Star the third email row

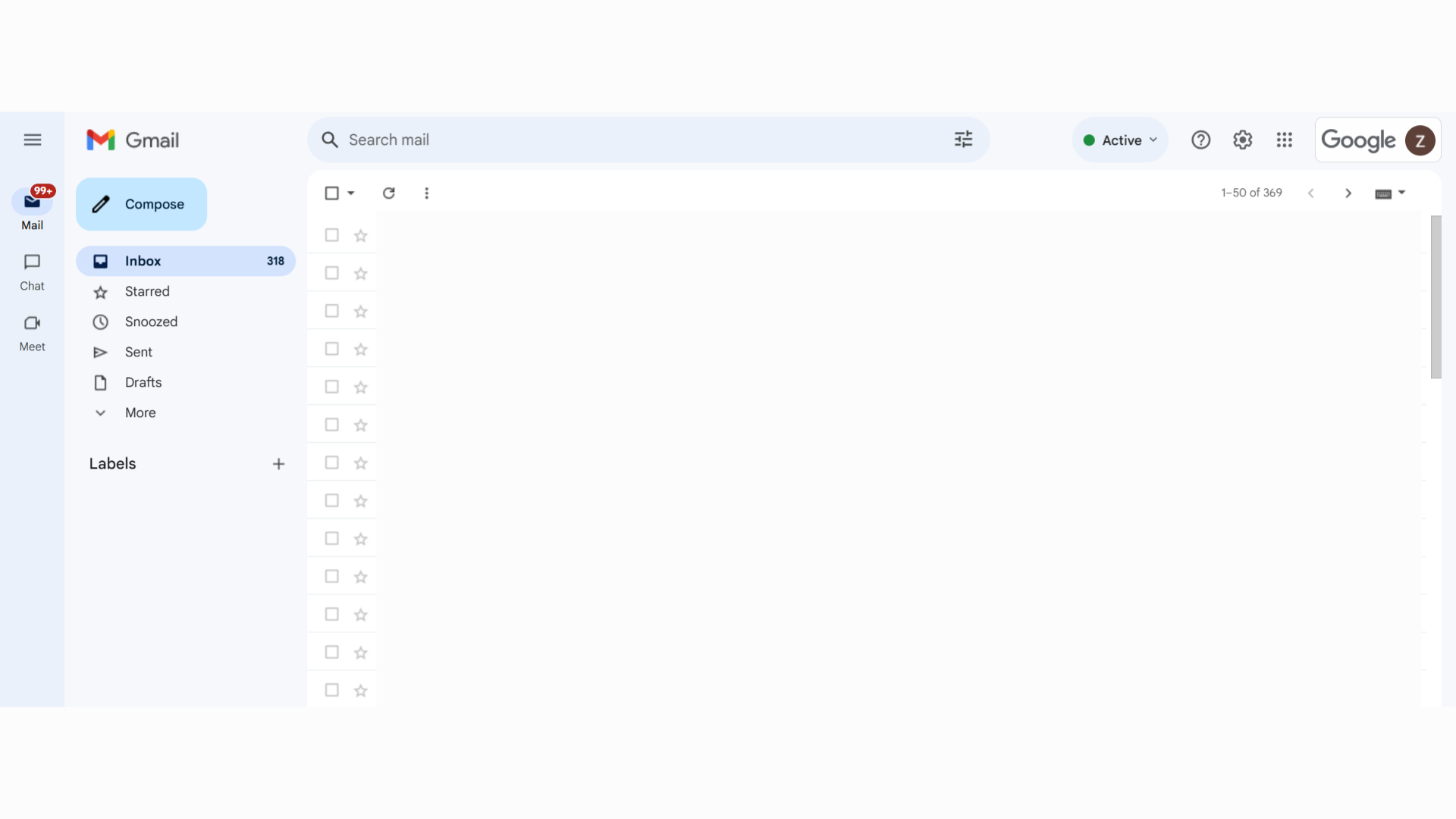click(x=360, y=311)
